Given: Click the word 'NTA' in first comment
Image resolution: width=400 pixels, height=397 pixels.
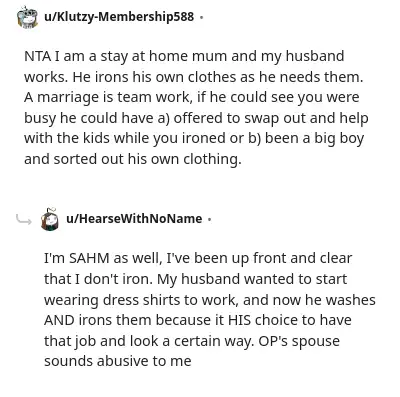Looking at the screenshot, I should point(37,56).
